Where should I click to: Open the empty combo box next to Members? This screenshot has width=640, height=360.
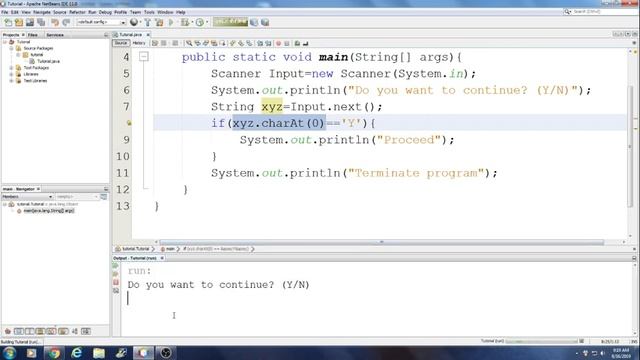click(x=77, y=197)
